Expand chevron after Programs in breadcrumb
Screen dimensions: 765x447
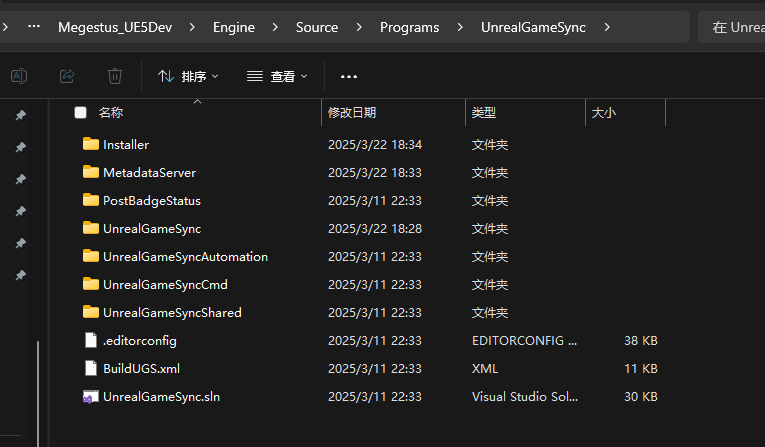tap(460, 27)
